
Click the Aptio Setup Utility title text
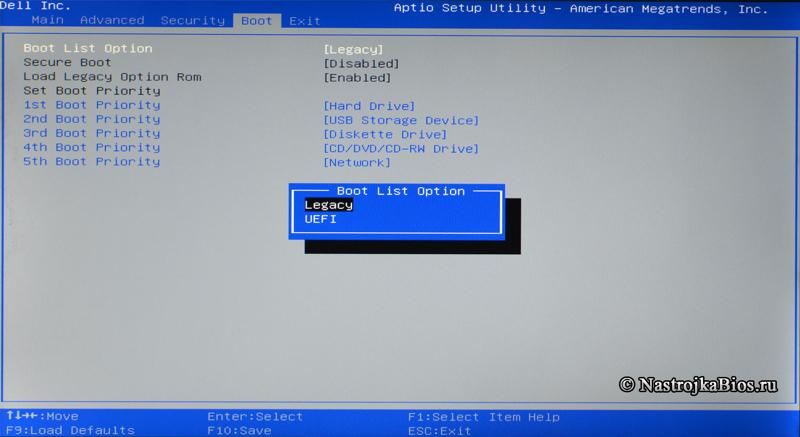(581, 9)
